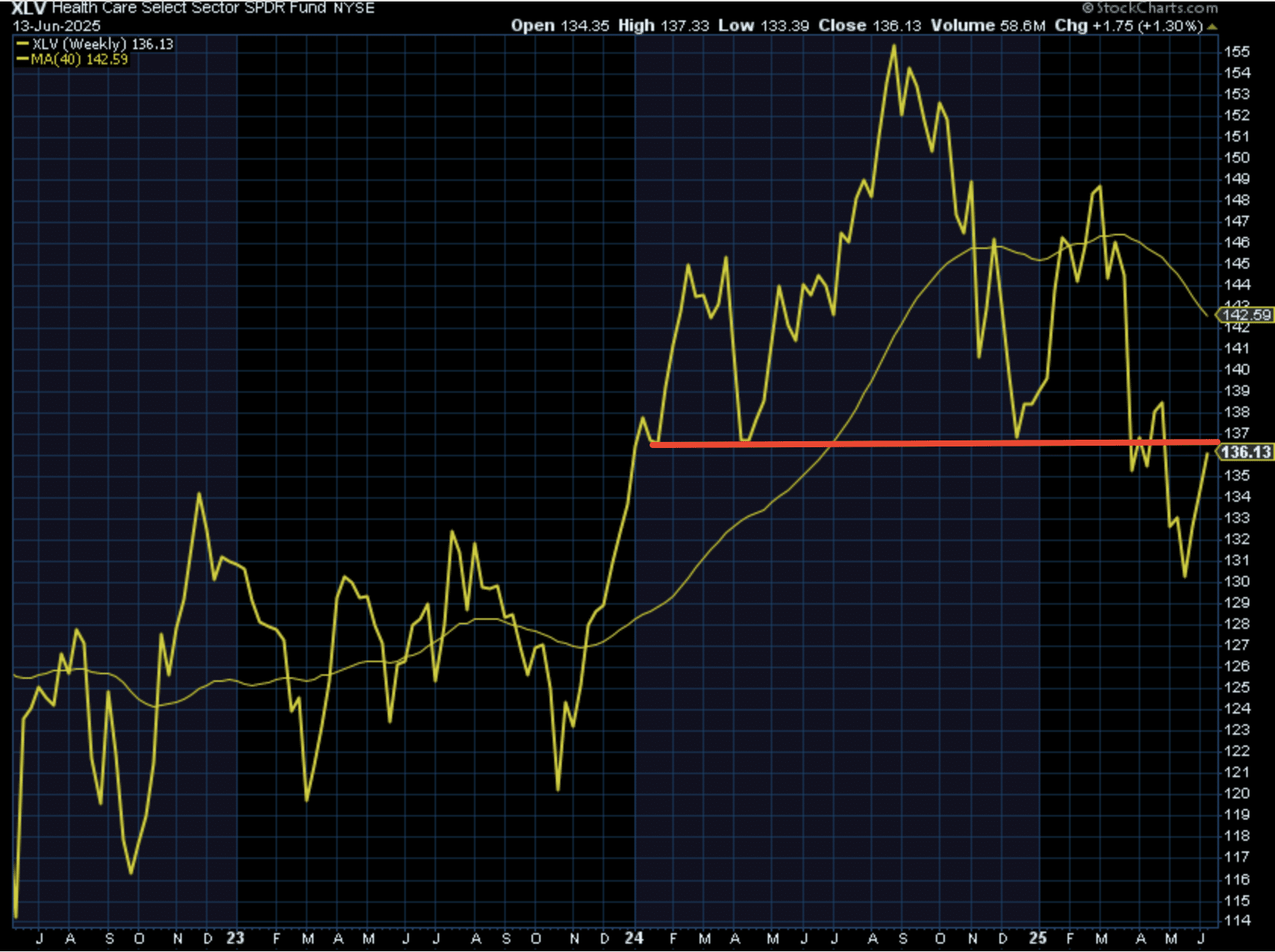Click the green up-arrow beside Chg

[x=1212, y=26]
